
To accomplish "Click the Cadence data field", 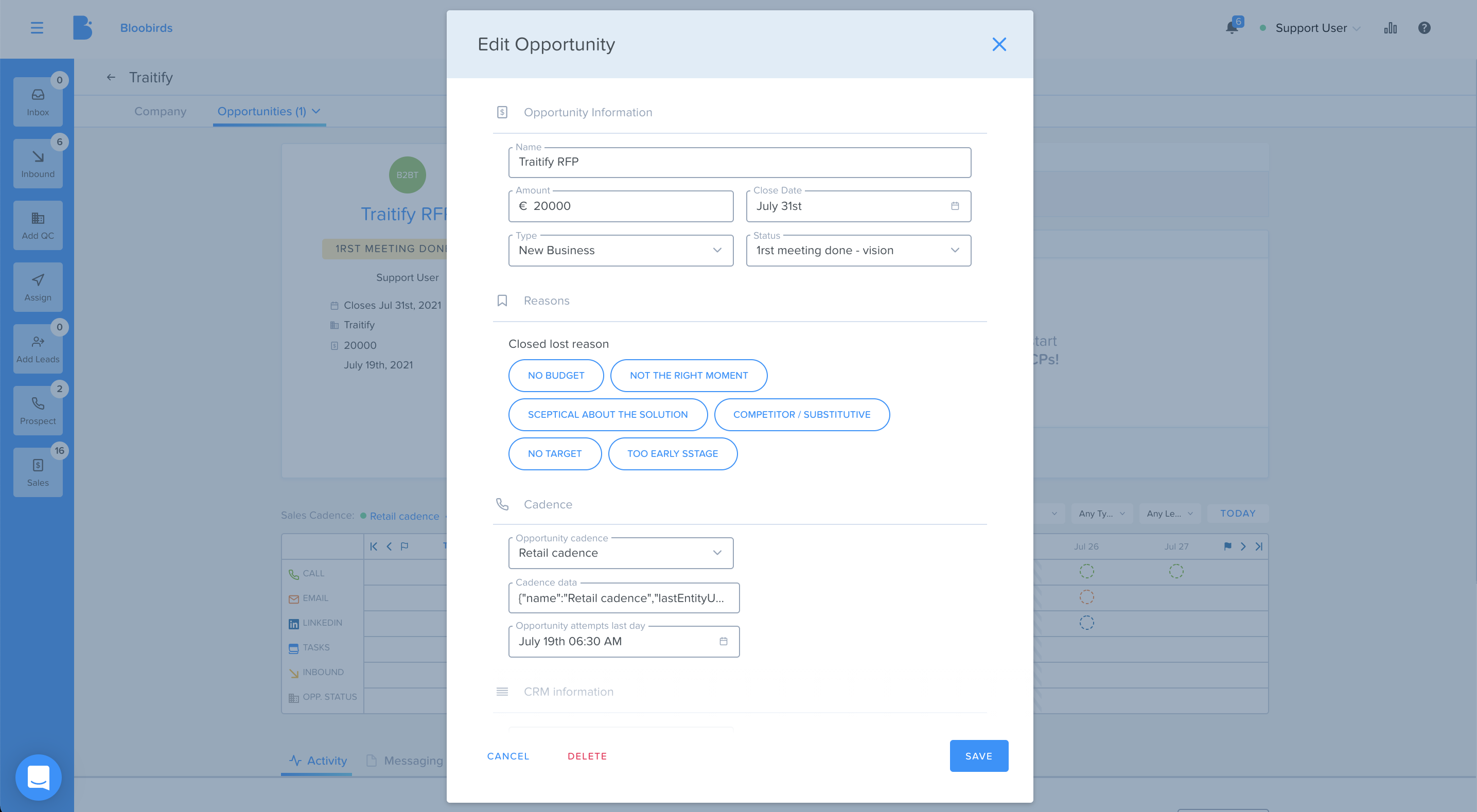I will pyautogui.click(x=624, y=598).
